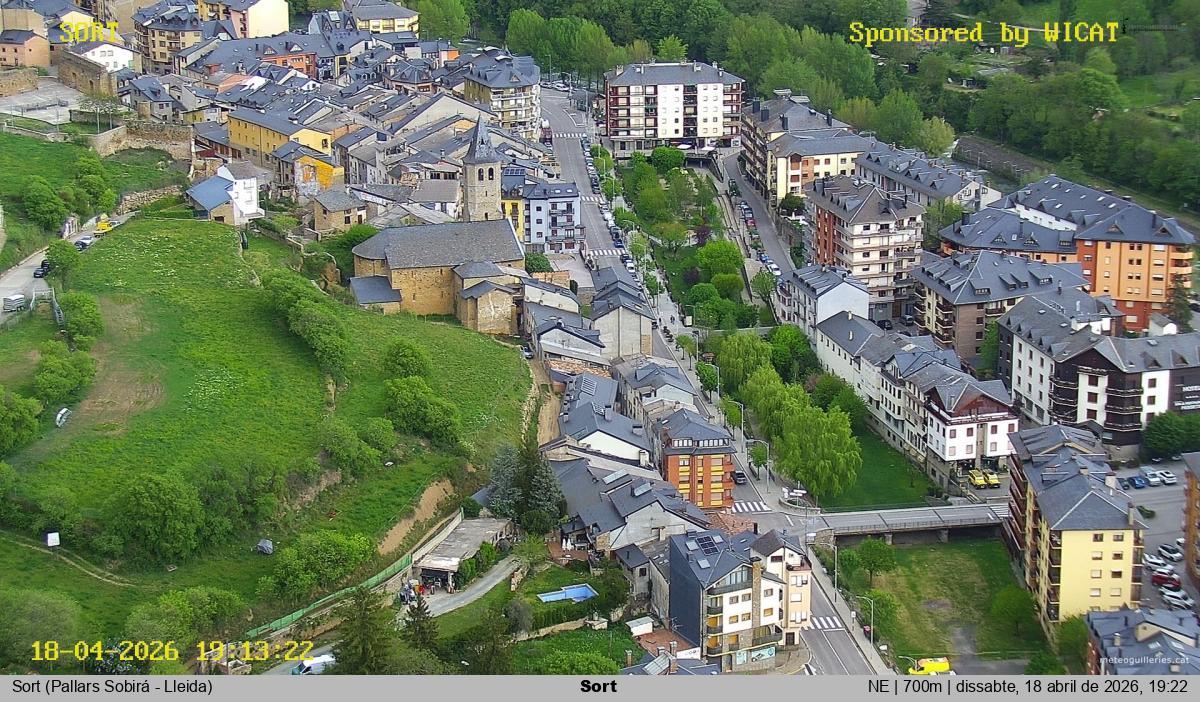Viewport: 1200px width, 702px height.
Task: Click the blue swimming pool
Action: point(566,594)
